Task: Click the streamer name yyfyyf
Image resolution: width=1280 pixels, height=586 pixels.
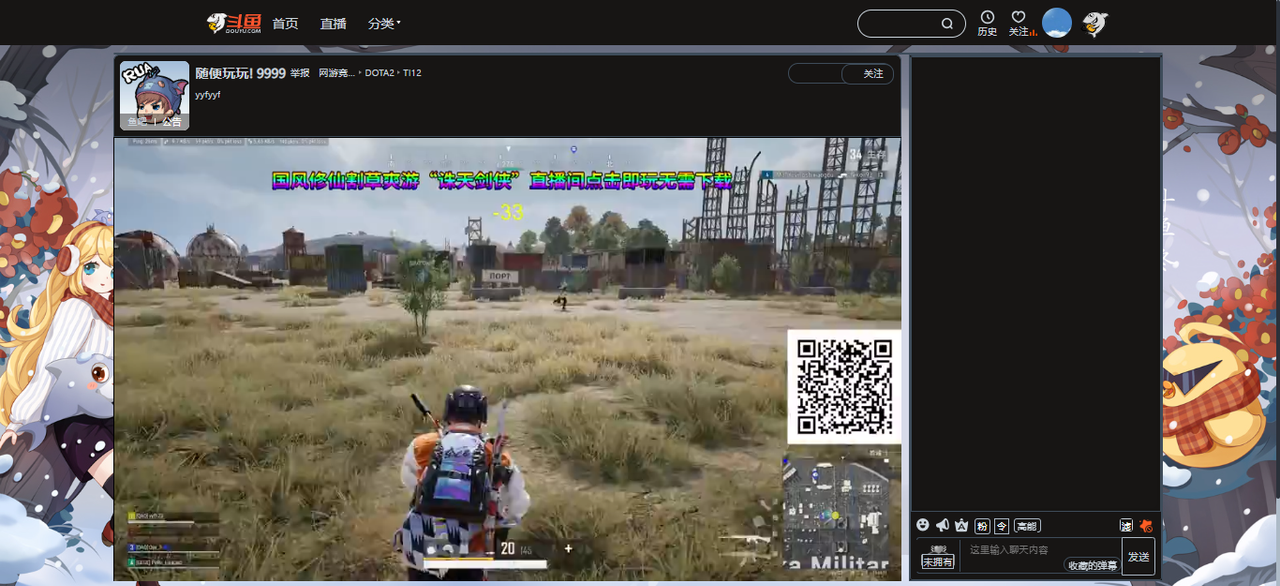Action: [x=207, y=95]
